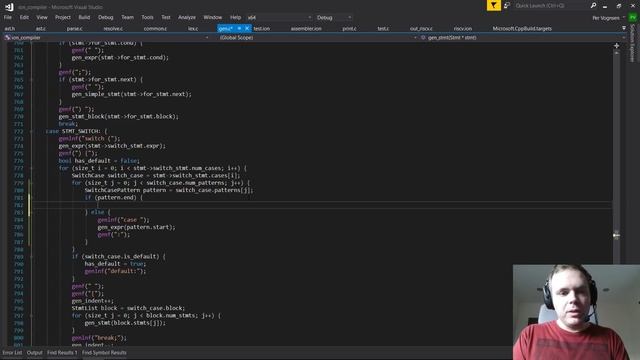Open the Help menu

point(235,18)
